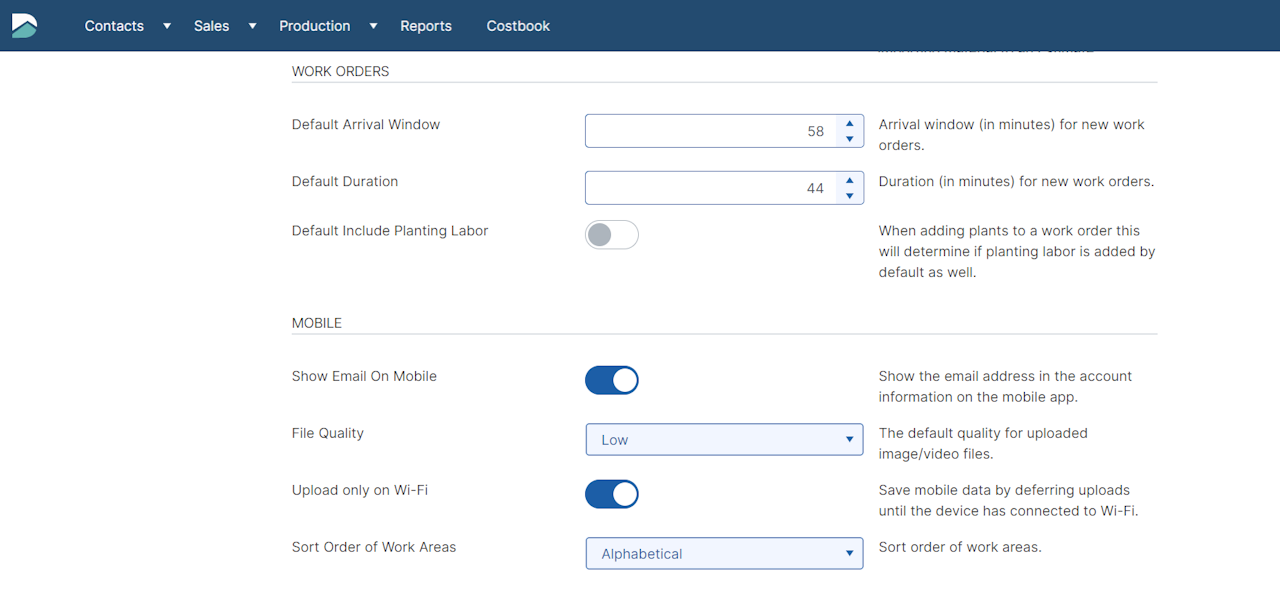Click the Sales nav link

[x=211, y=26]
